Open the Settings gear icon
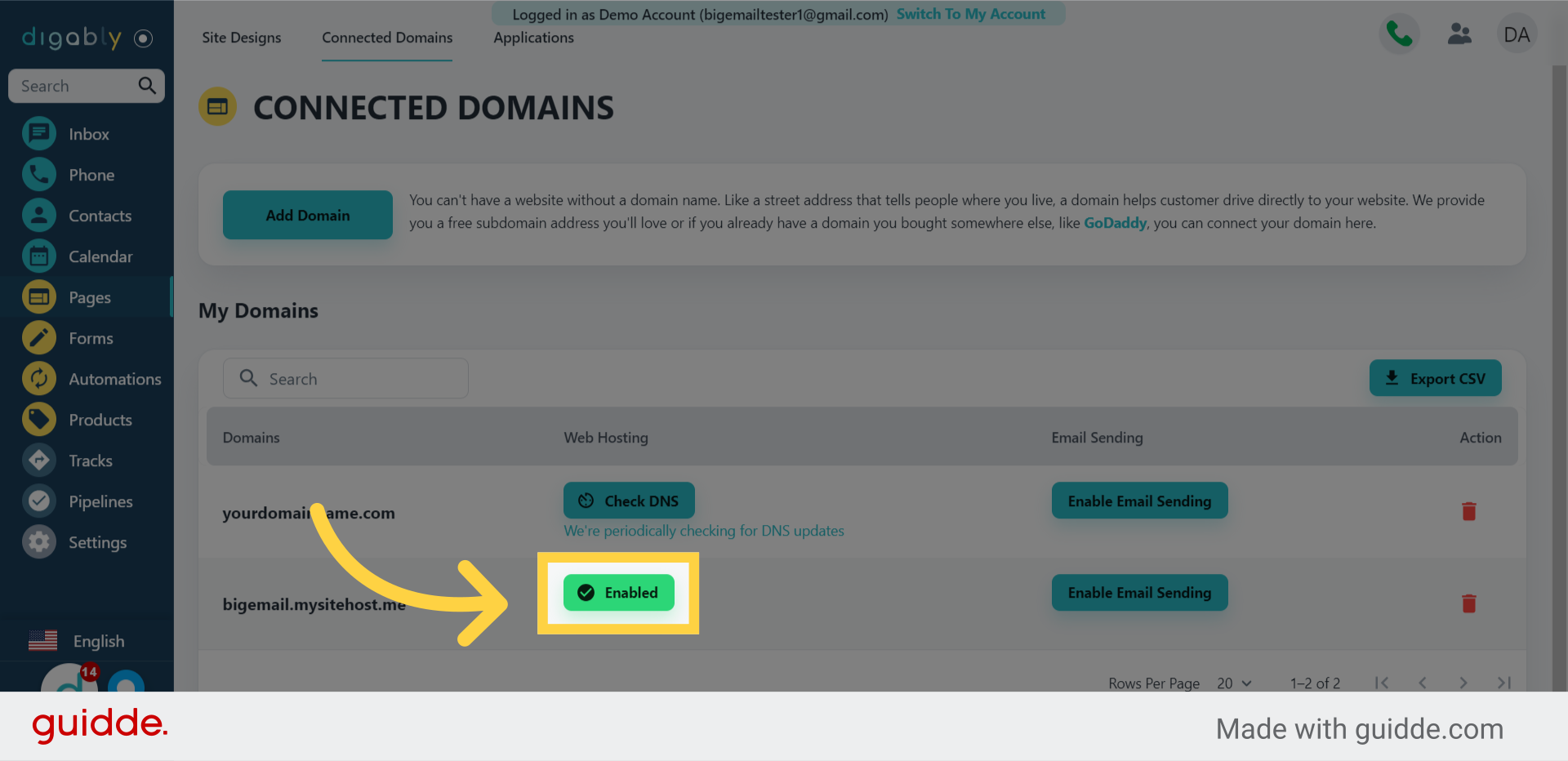The height and width of the screenshot is (761, 1568). coord(39,542)
